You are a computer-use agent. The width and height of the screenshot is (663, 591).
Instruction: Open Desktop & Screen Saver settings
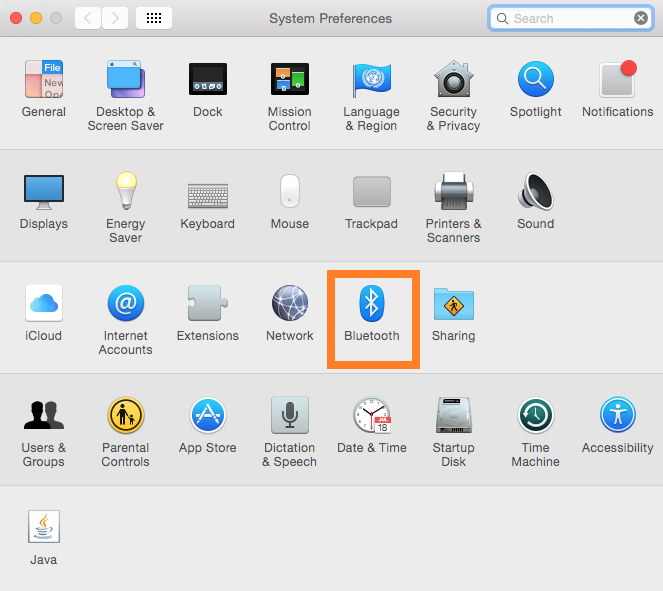coord(126,79)
